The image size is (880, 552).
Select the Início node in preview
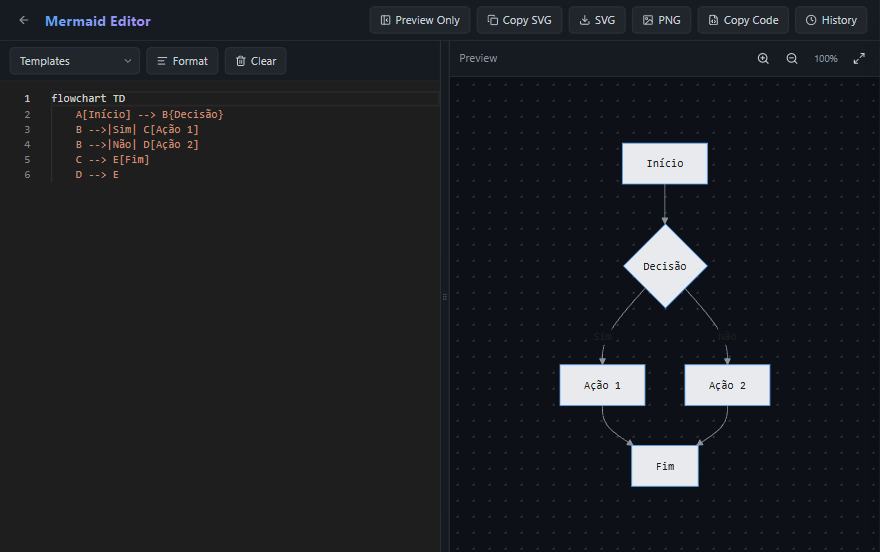coord(664,163)
